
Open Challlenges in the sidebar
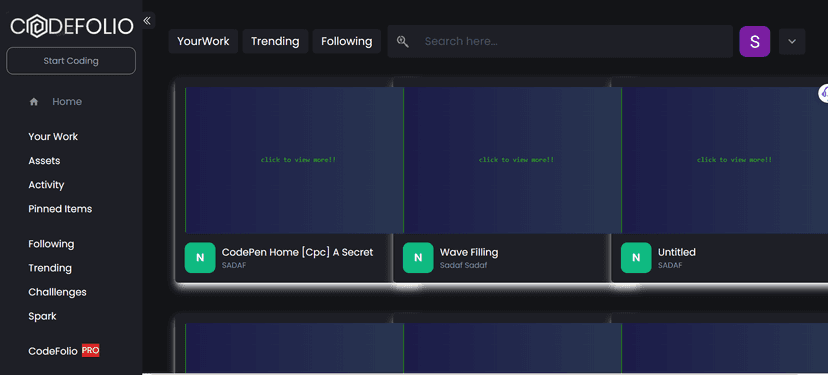click(58, 292)
